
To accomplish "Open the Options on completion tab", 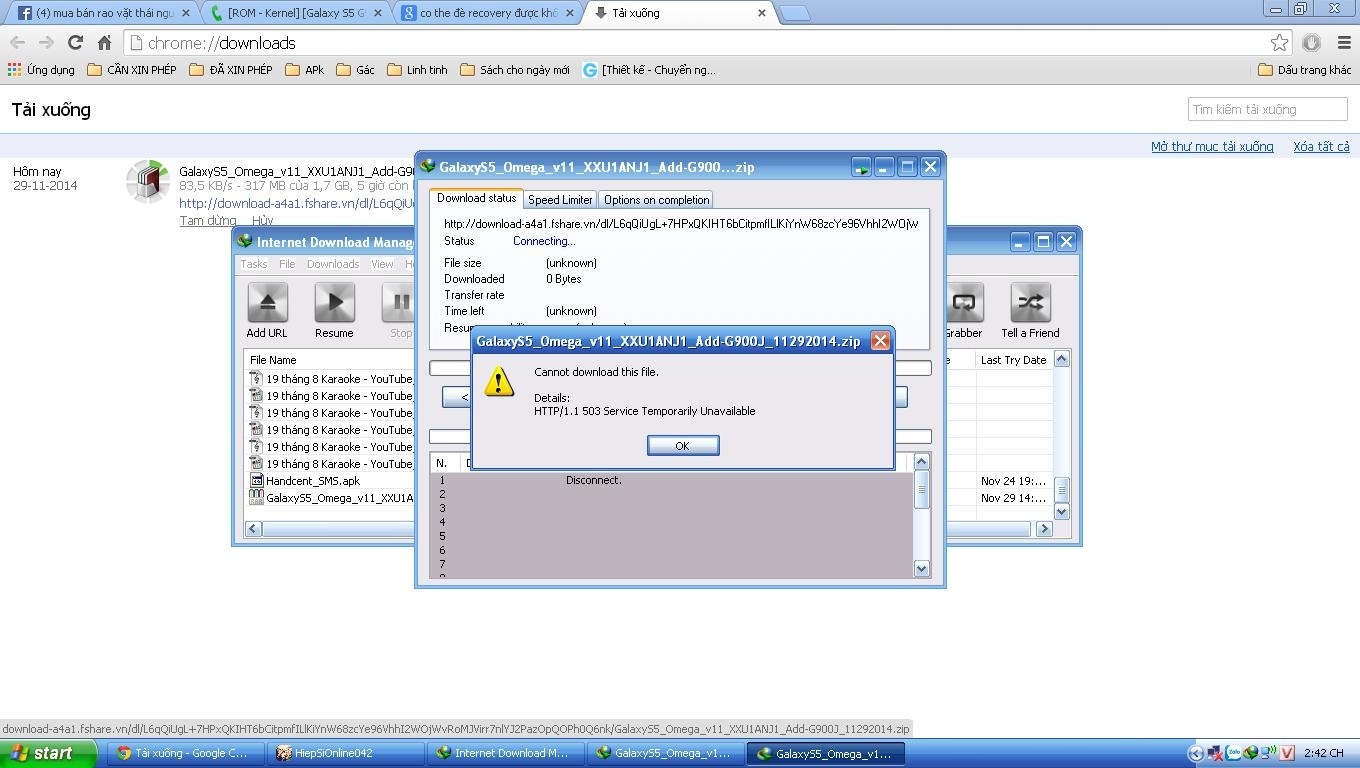I will [656, 200].
